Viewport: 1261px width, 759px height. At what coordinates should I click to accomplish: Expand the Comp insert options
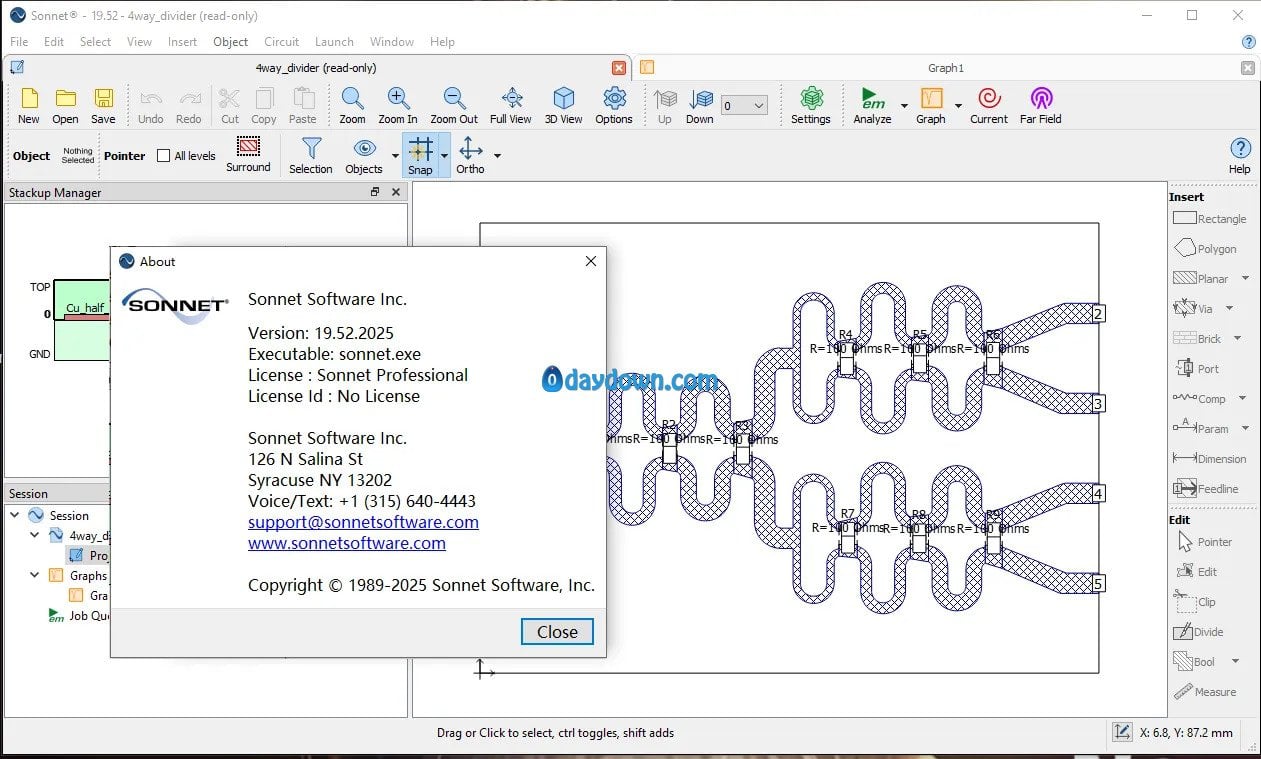coord(1243,399)
